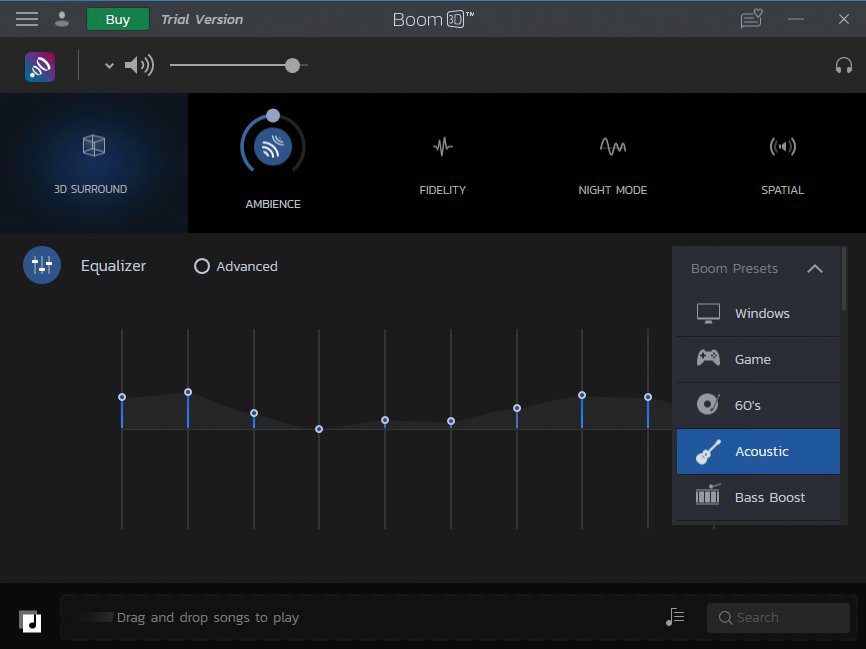Click the first equalizer band handle
The image size is (866, 649).
[122, 397]
